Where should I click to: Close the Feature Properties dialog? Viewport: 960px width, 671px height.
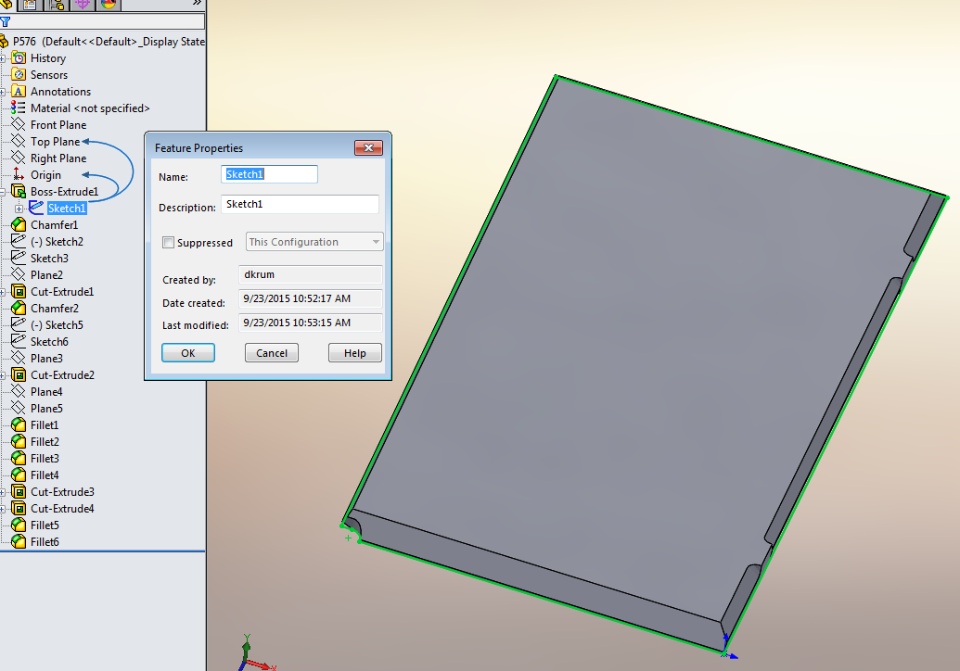(369, 148)
